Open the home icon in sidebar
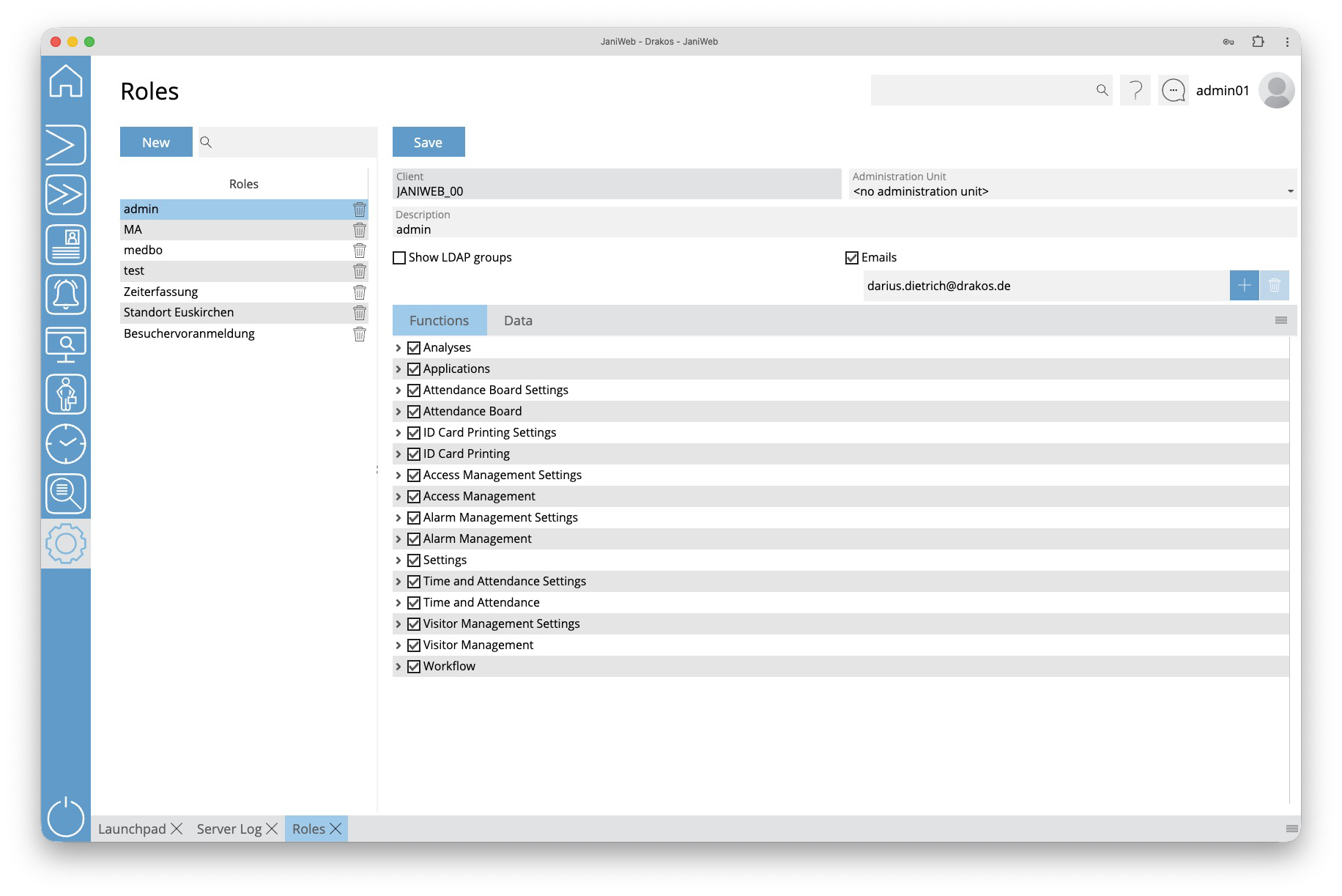 point(65,81)
